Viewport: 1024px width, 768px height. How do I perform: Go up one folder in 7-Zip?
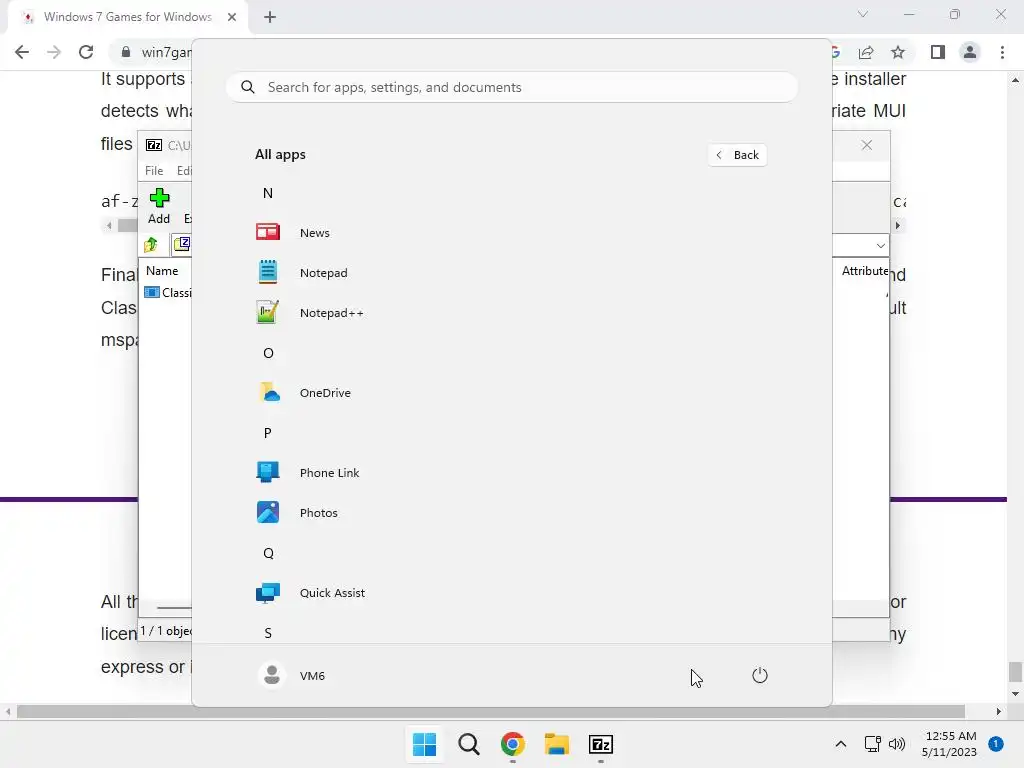(x=152, y=245)
